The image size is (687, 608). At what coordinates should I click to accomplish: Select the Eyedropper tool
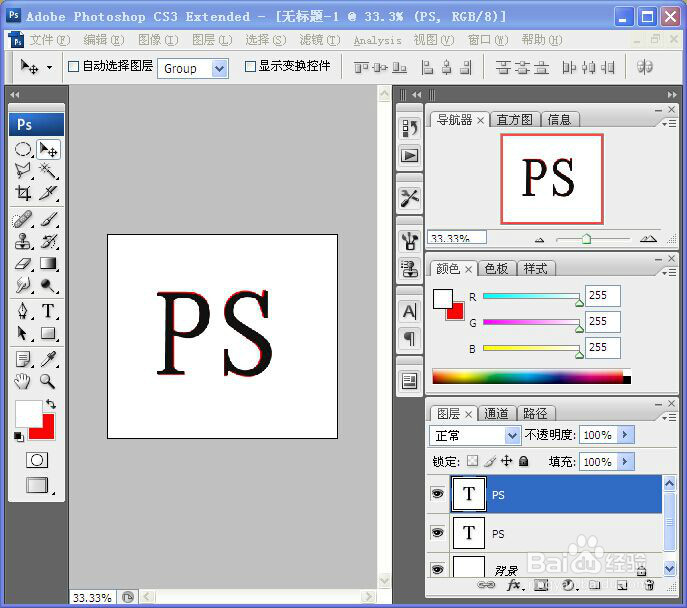(48, 359)
